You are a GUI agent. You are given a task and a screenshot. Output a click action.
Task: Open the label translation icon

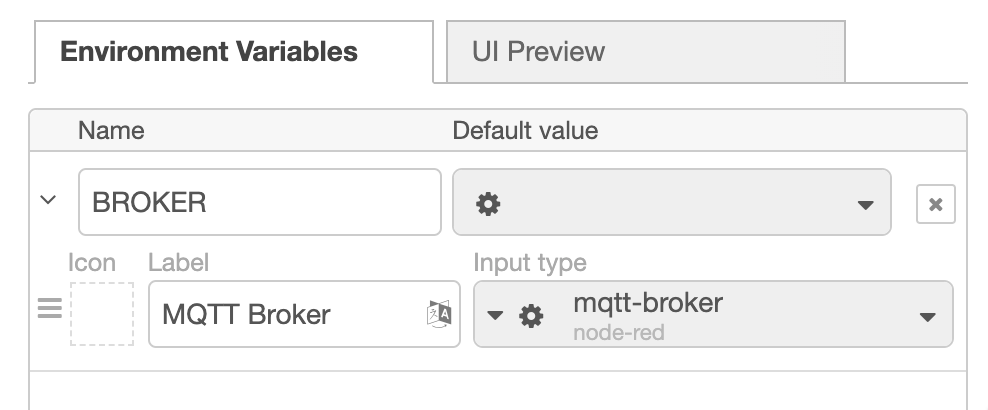(439, 313)
